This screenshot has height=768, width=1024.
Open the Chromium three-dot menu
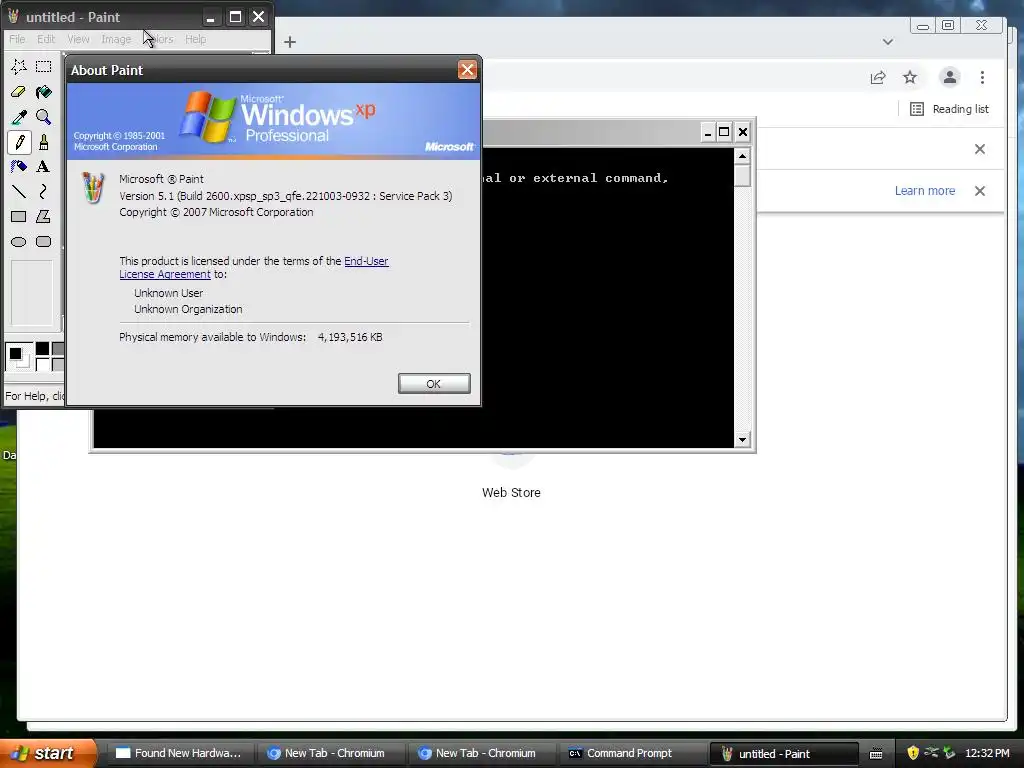tap(982, 78)
